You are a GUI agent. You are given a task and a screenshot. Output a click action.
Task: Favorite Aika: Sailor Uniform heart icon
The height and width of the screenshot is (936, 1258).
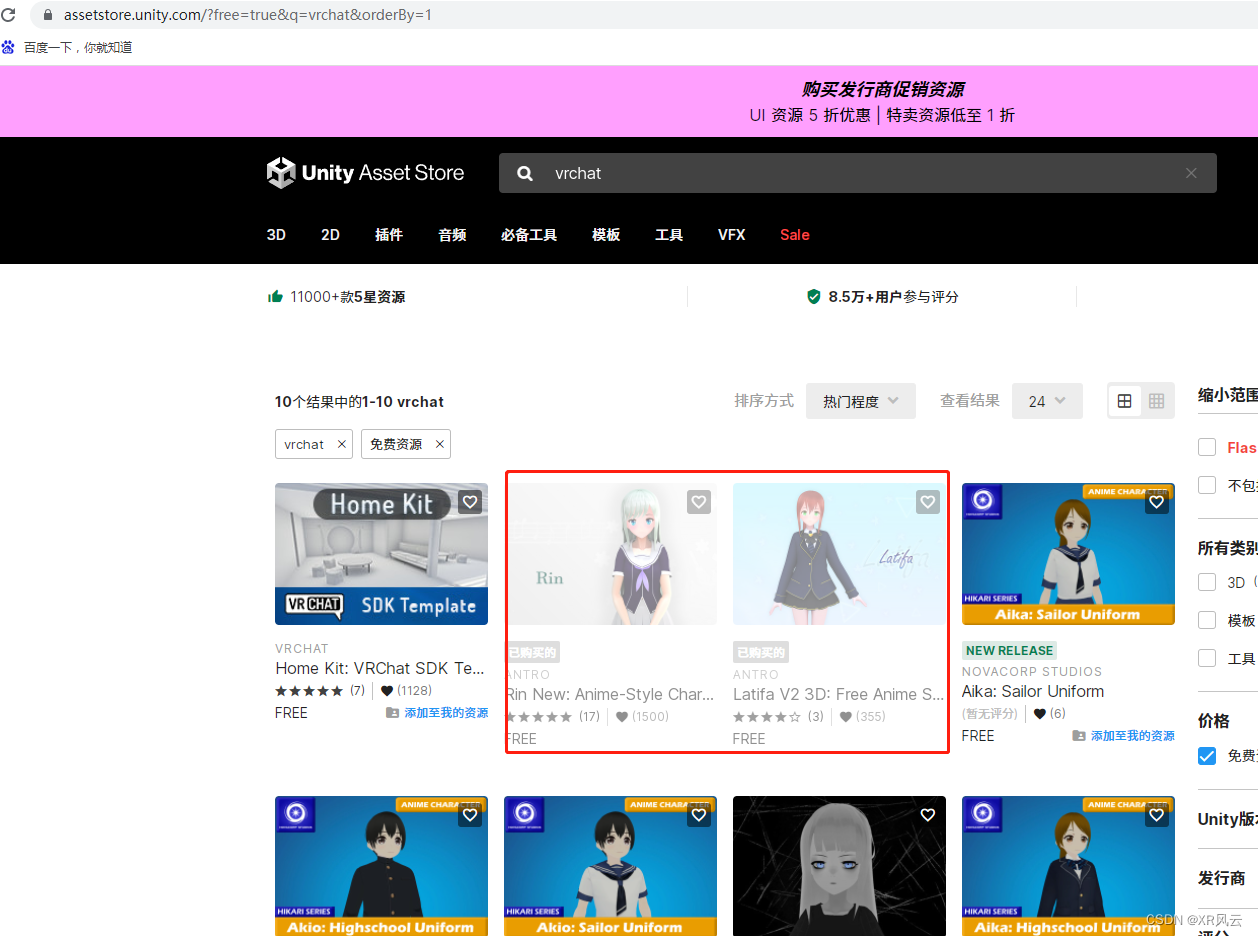click(x=1157, y=502)
